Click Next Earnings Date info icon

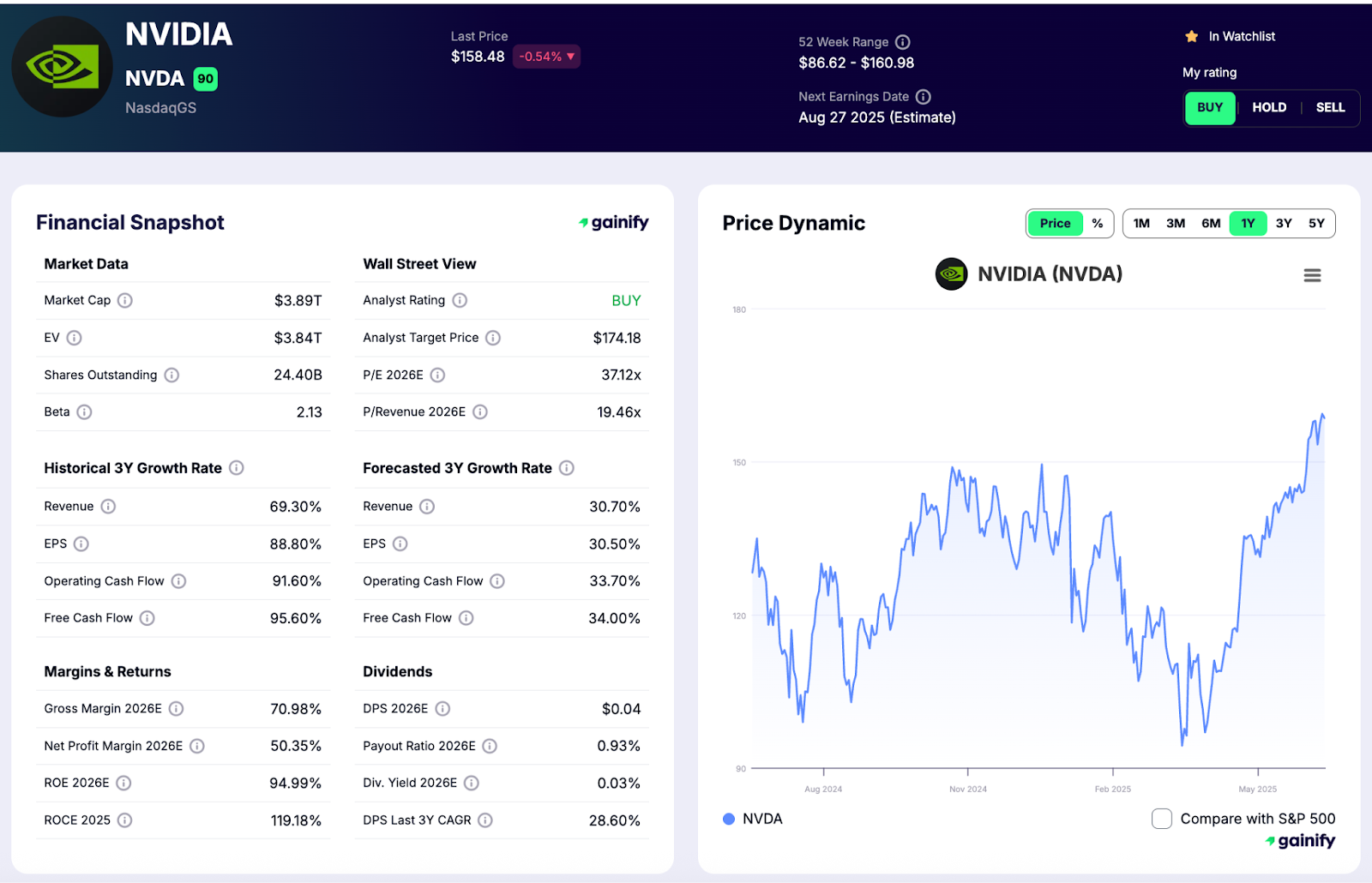click(924, 97)
